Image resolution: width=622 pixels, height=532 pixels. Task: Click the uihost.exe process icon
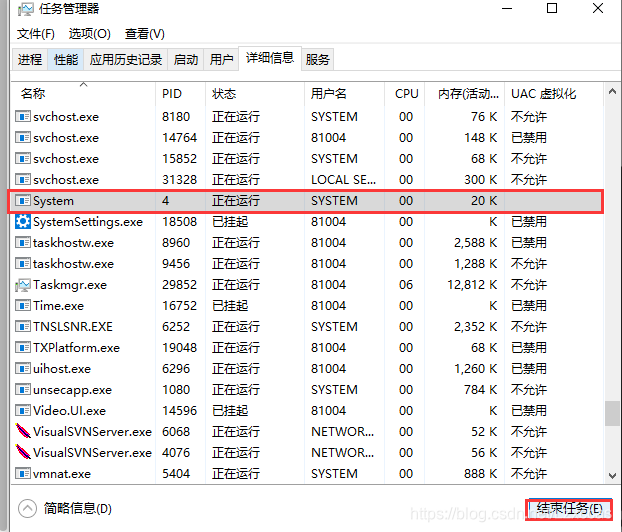pyautogui.click(x=23, y=369)
